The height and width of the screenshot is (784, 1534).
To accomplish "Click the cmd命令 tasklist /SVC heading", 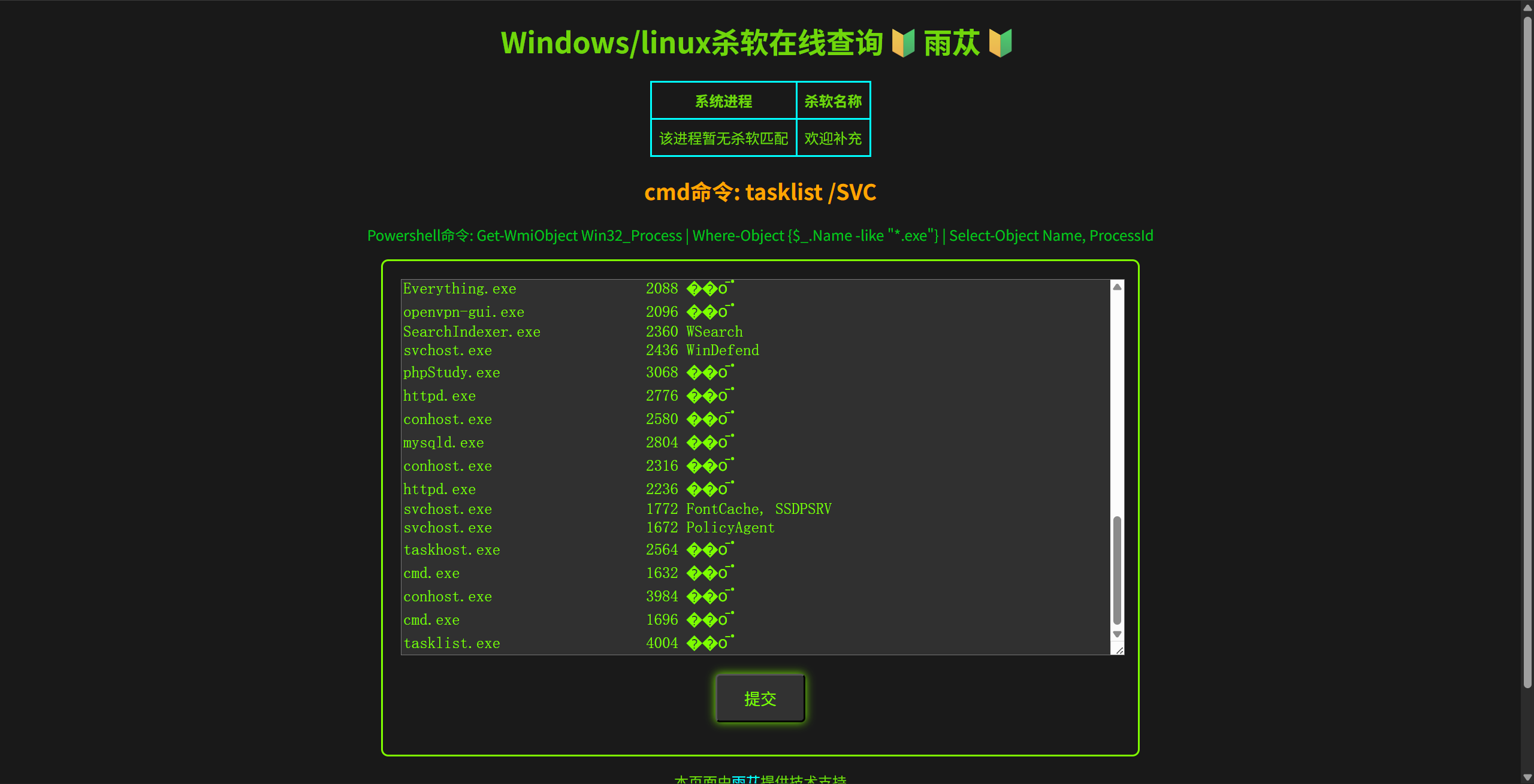I will click(x=760, y=192).
